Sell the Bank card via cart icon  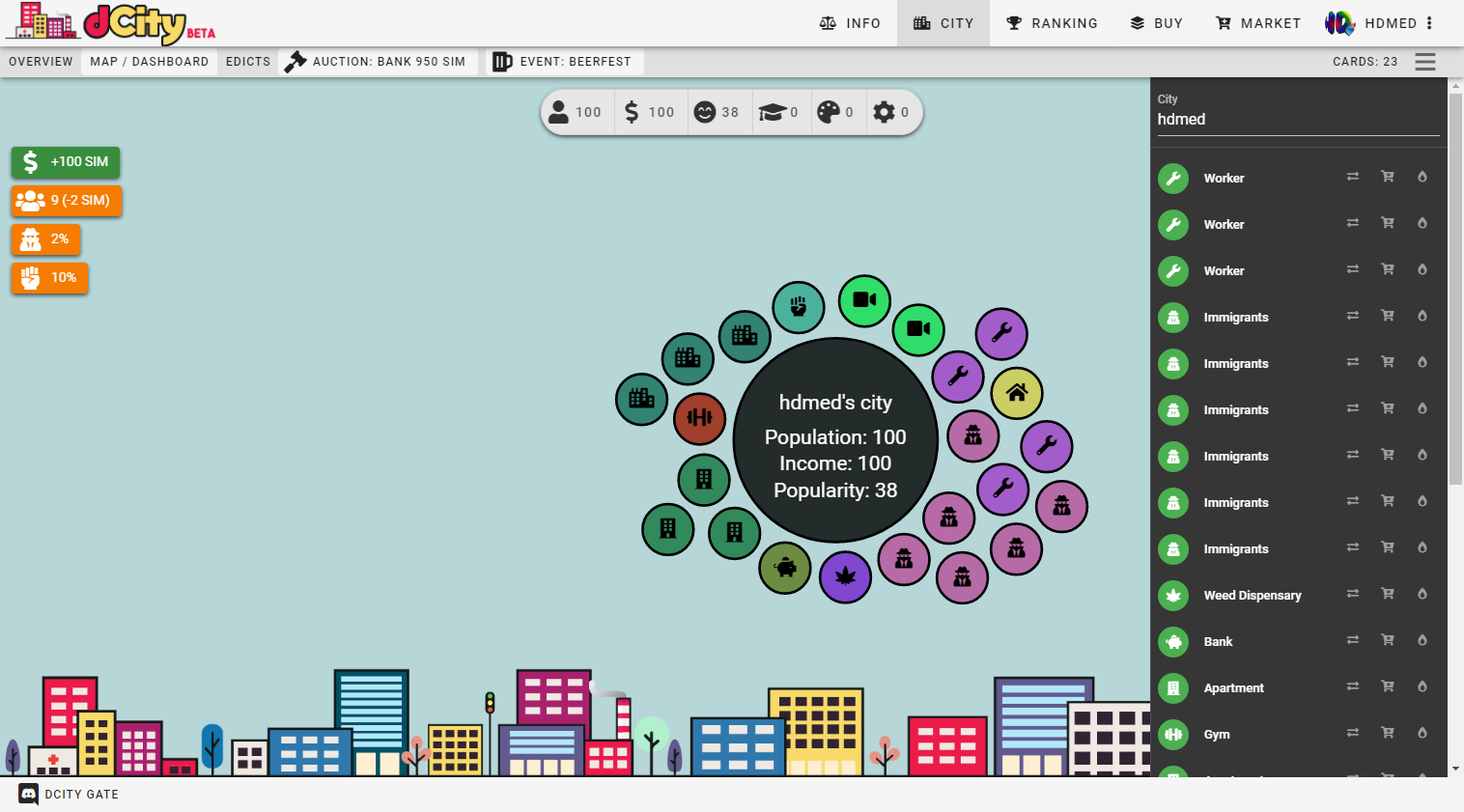click(1388, 640)
